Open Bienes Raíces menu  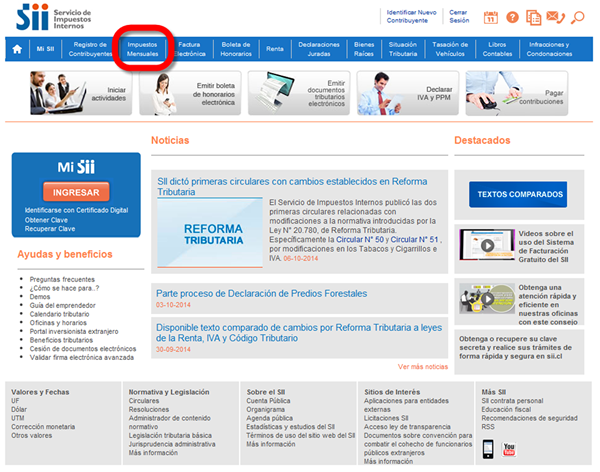364,49
